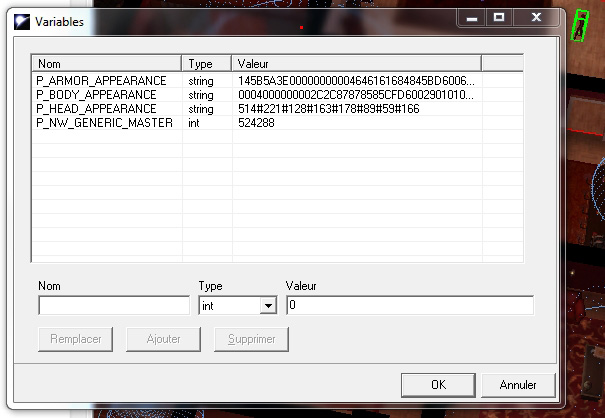Click the Ajouter button
This screenshot has width=605, height=418.
point(164,339)
